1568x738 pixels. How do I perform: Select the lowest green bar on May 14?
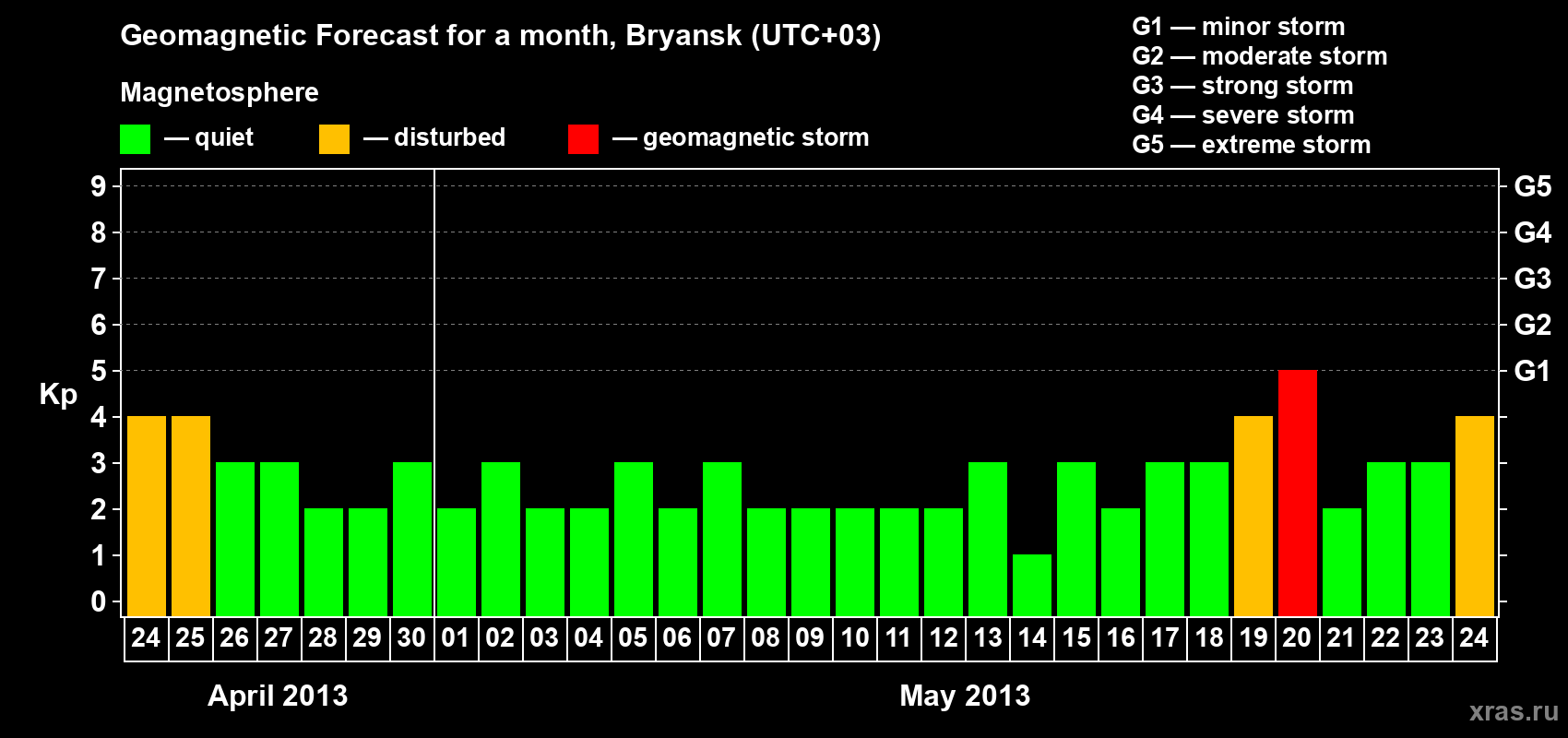tap(1032, 586)
